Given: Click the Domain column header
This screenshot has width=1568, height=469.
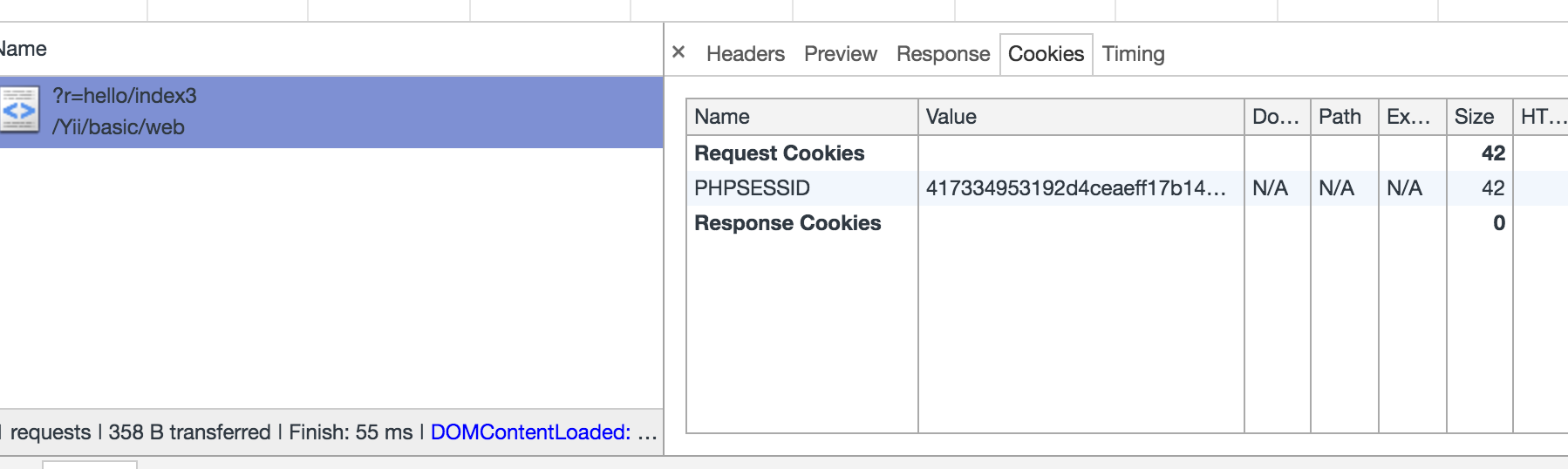Looking at the screenshot, I should tap(1278, 117).
